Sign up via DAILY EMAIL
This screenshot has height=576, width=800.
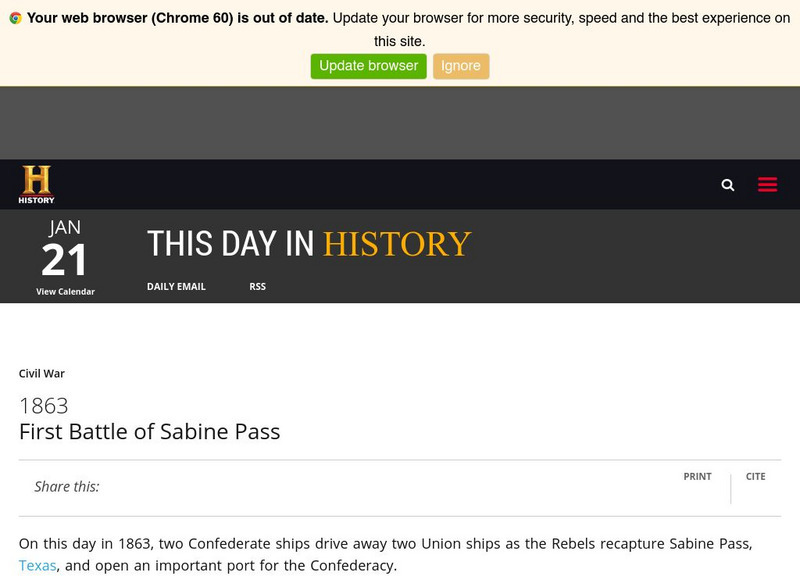[175, 287]
